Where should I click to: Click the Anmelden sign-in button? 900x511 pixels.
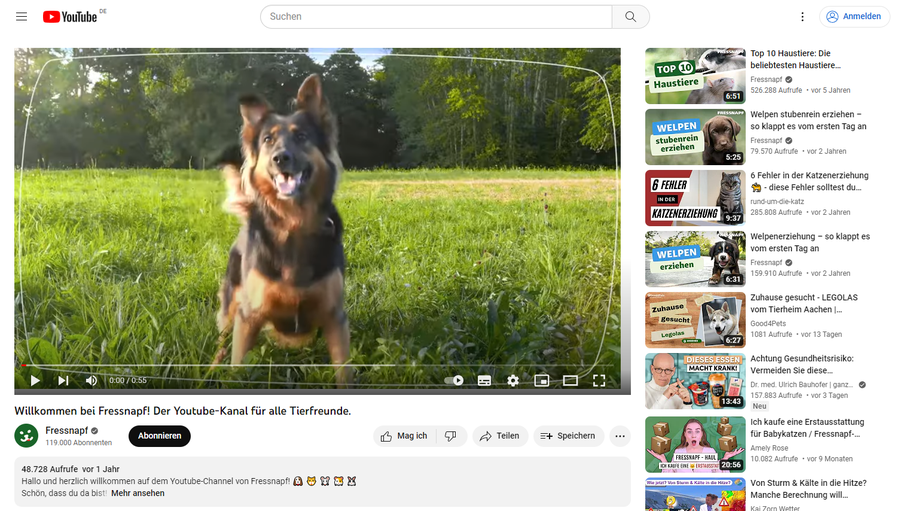click(854, 17)
